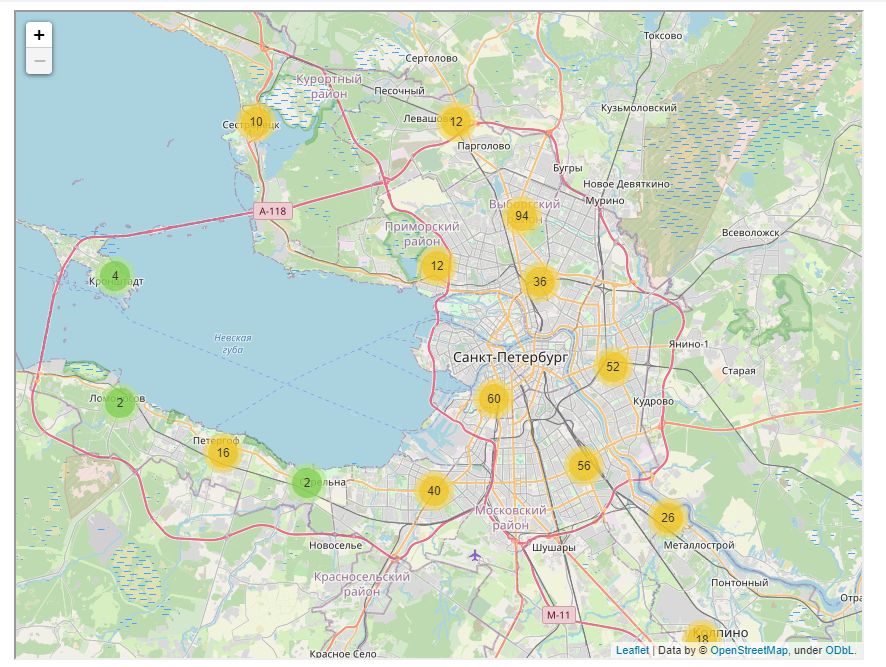Click the Янино-1 label
Screen dimensions: 886x667
pyautogui.click(x=688, y=344)
